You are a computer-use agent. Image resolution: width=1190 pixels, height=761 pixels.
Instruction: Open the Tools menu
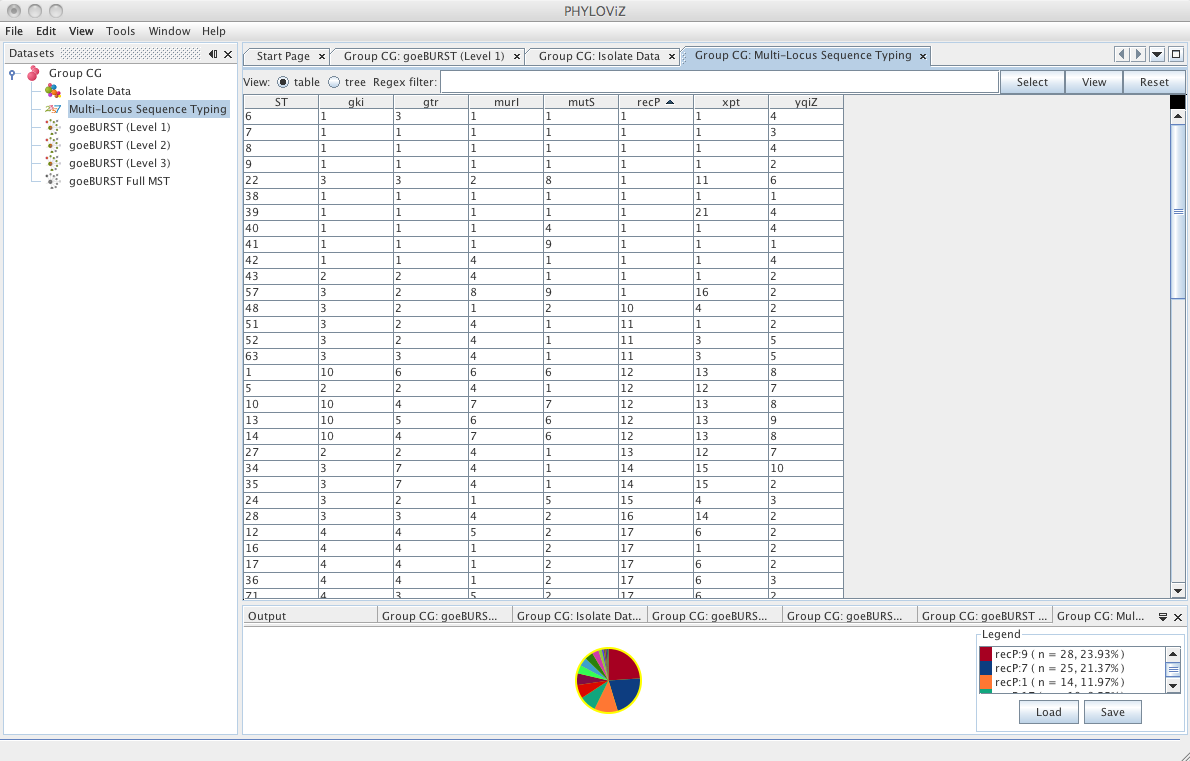click(x=121, y=31)
